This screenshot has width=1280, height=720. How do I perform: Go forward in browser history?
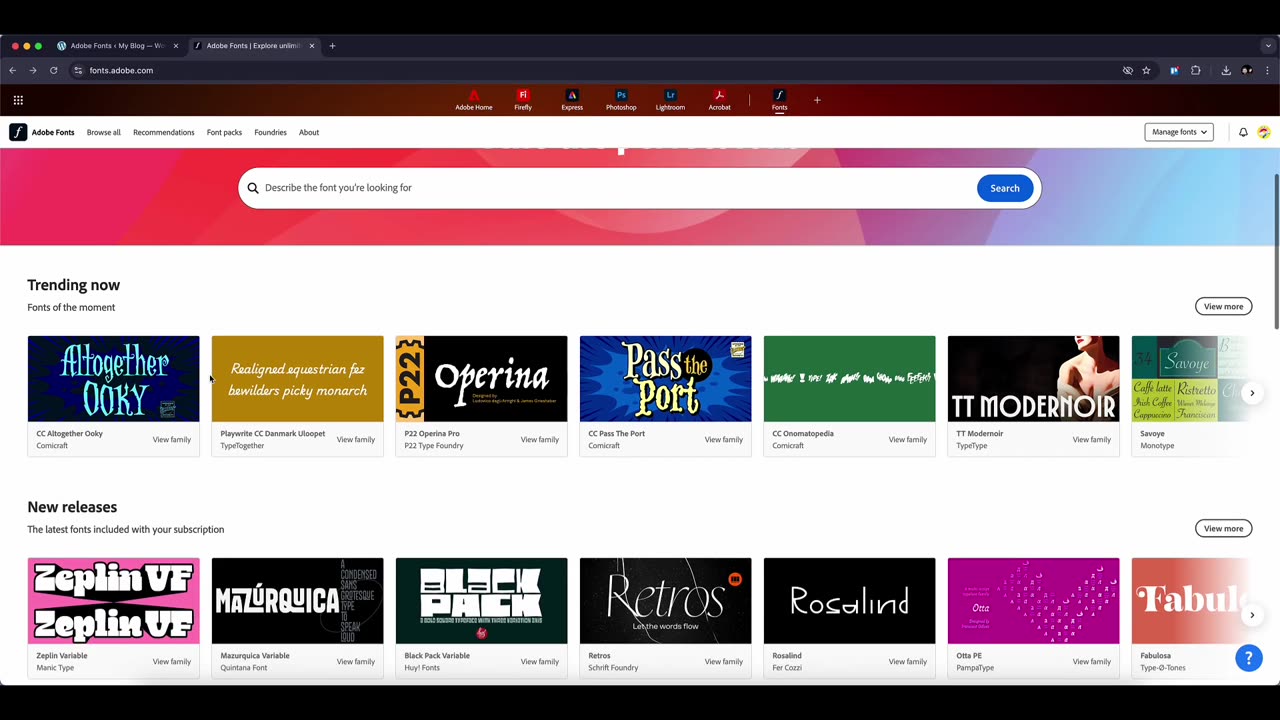33,70
